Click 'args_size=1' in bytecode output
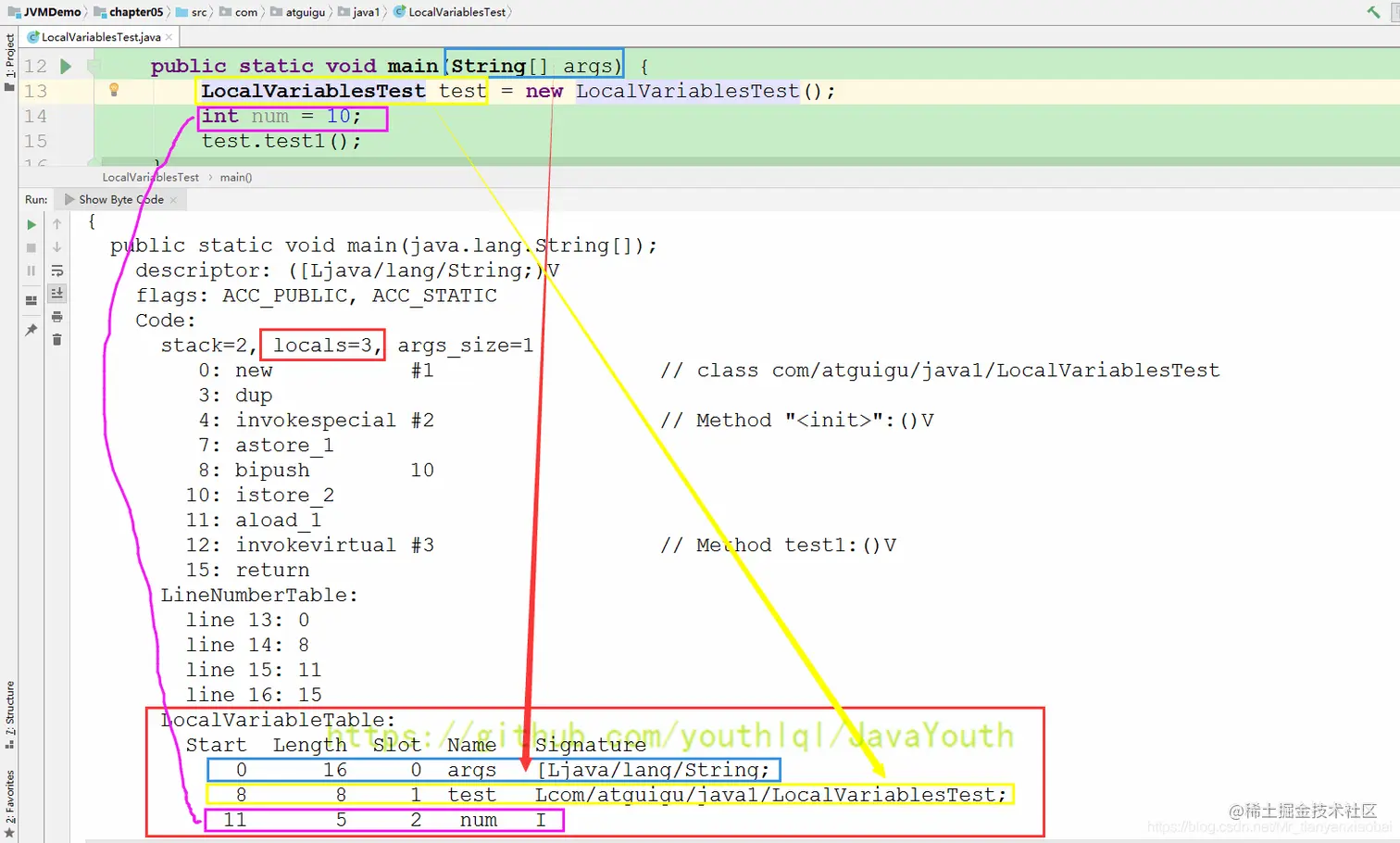The width and height of the screenshot is (1400, 843). click(x=466, y=346)
